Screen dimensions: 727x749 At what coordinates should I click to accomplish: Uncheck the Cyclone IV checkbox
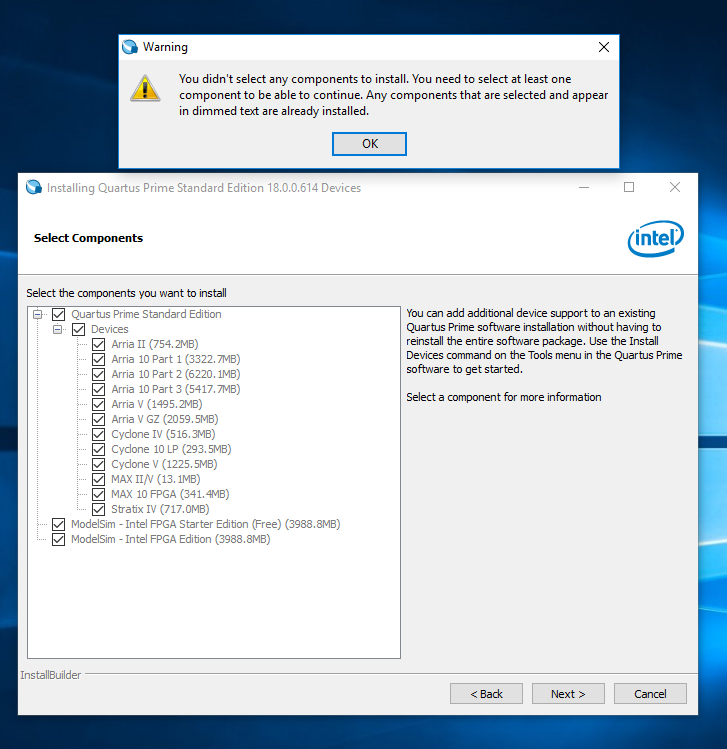(98, 434)
